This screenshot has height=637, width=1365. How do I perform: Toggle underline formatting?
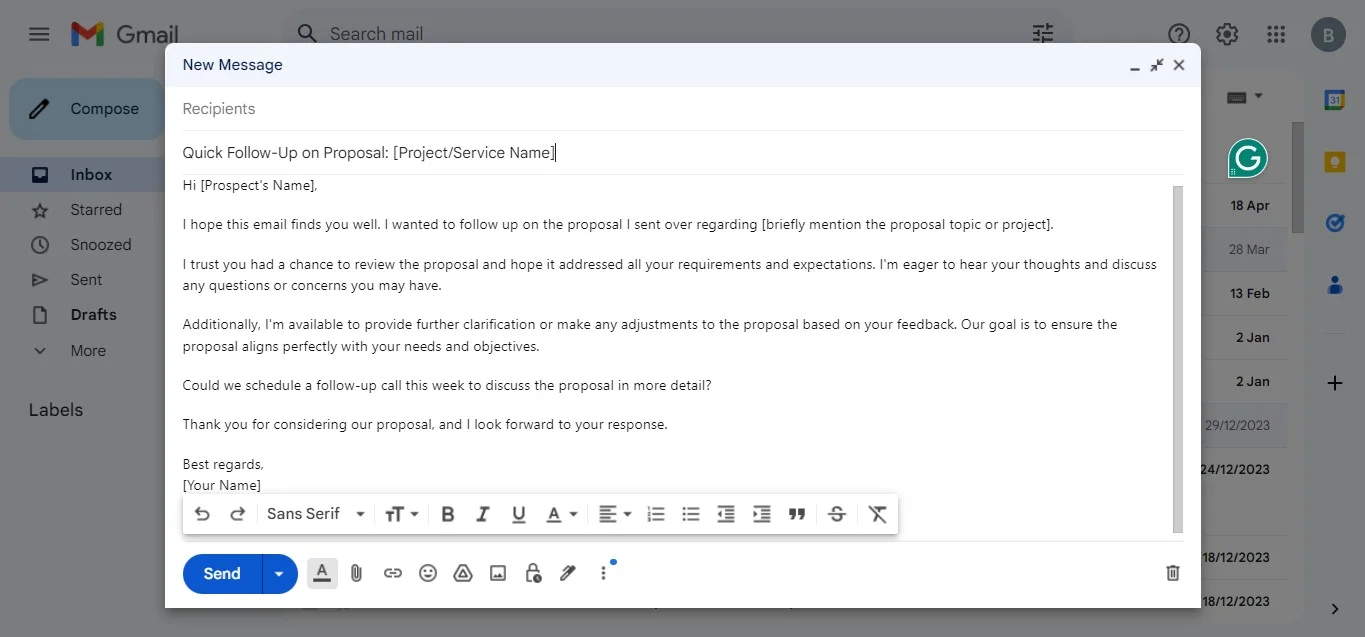(518, 513)
